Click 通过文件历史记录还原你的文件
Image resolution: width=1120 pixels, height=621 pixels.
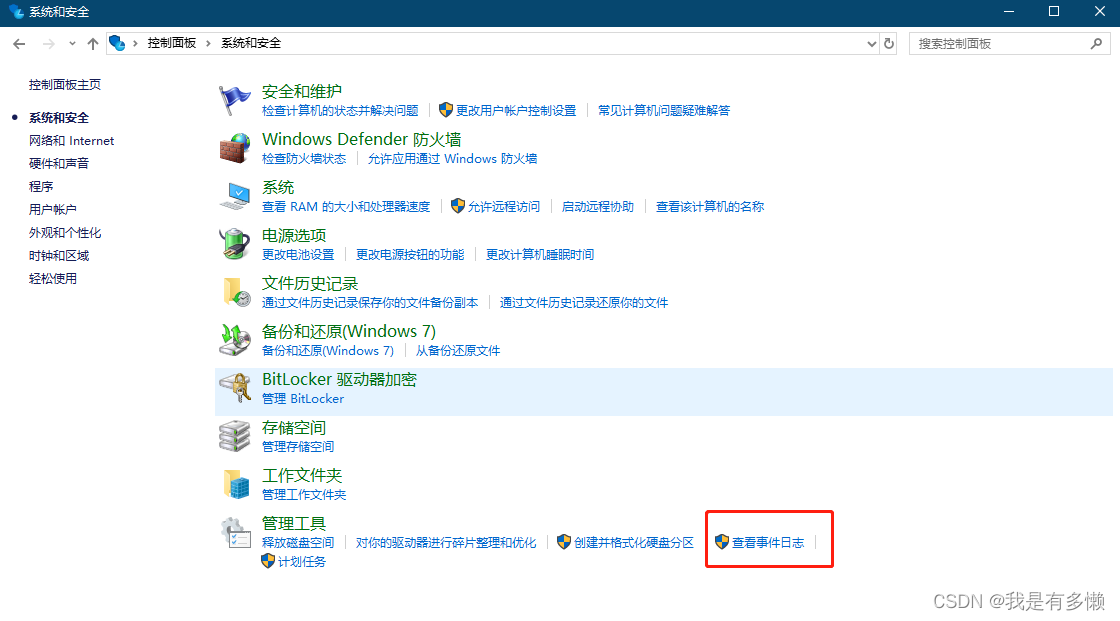[x=584, y=303]
